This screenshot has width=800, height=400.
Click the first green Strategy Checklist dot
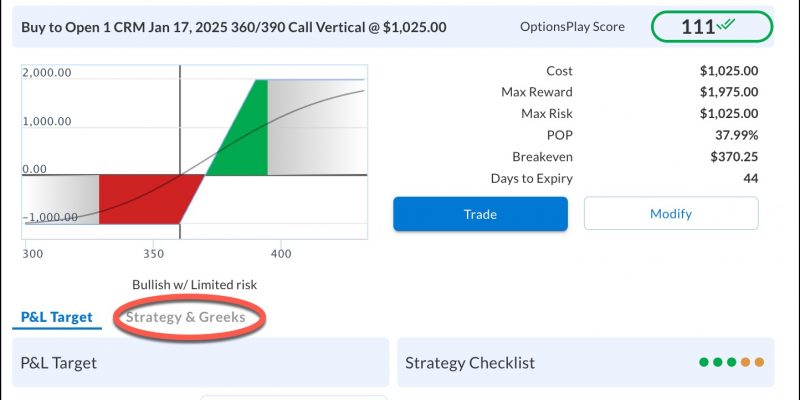(x=704, y=362)
